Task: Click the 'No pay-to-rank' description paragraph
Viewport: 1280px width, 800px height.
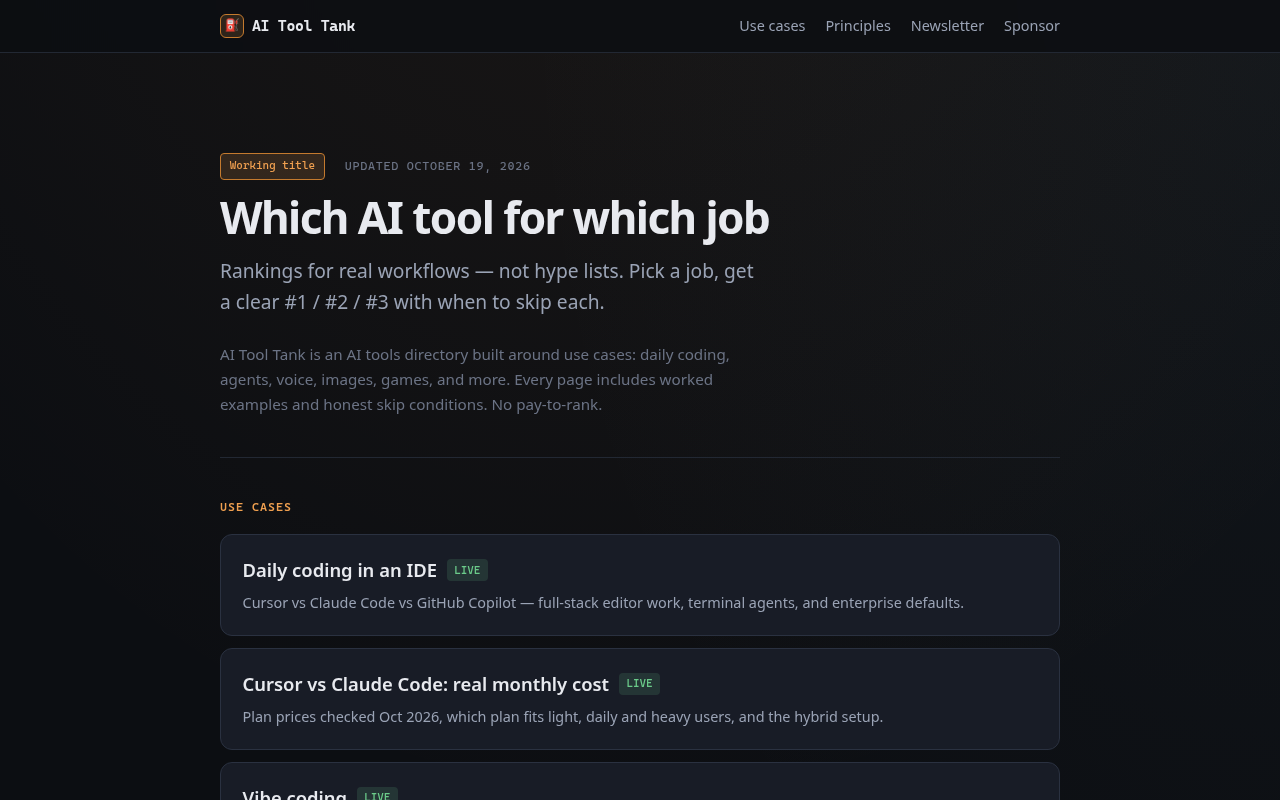Action: click(475, 380)
